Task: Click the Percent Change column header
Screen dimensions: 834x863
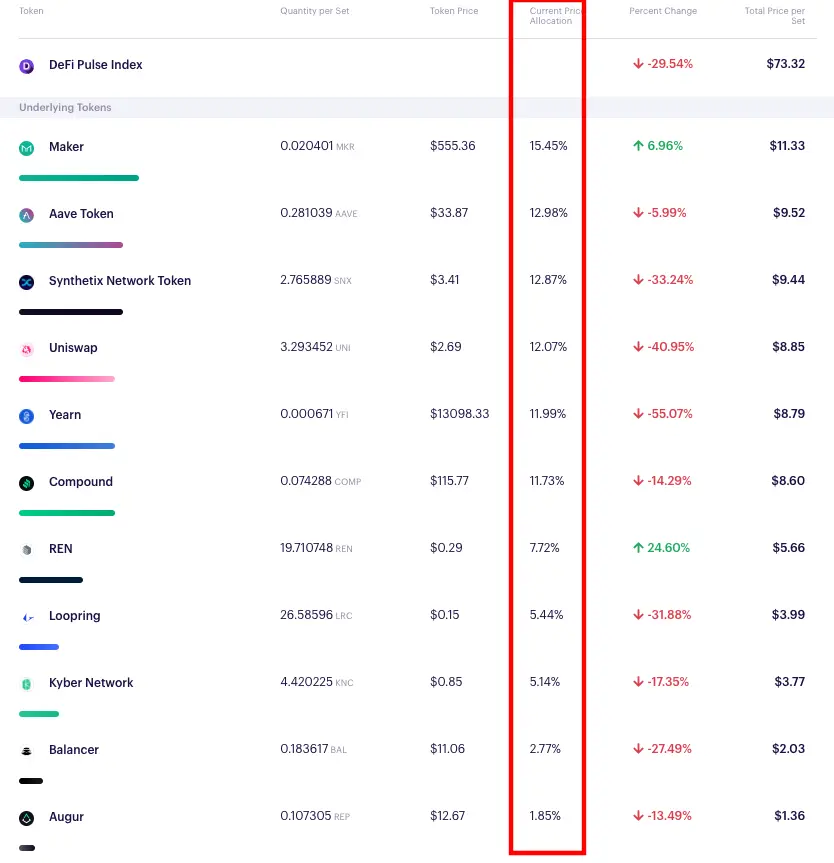Action: pos(663,10)
